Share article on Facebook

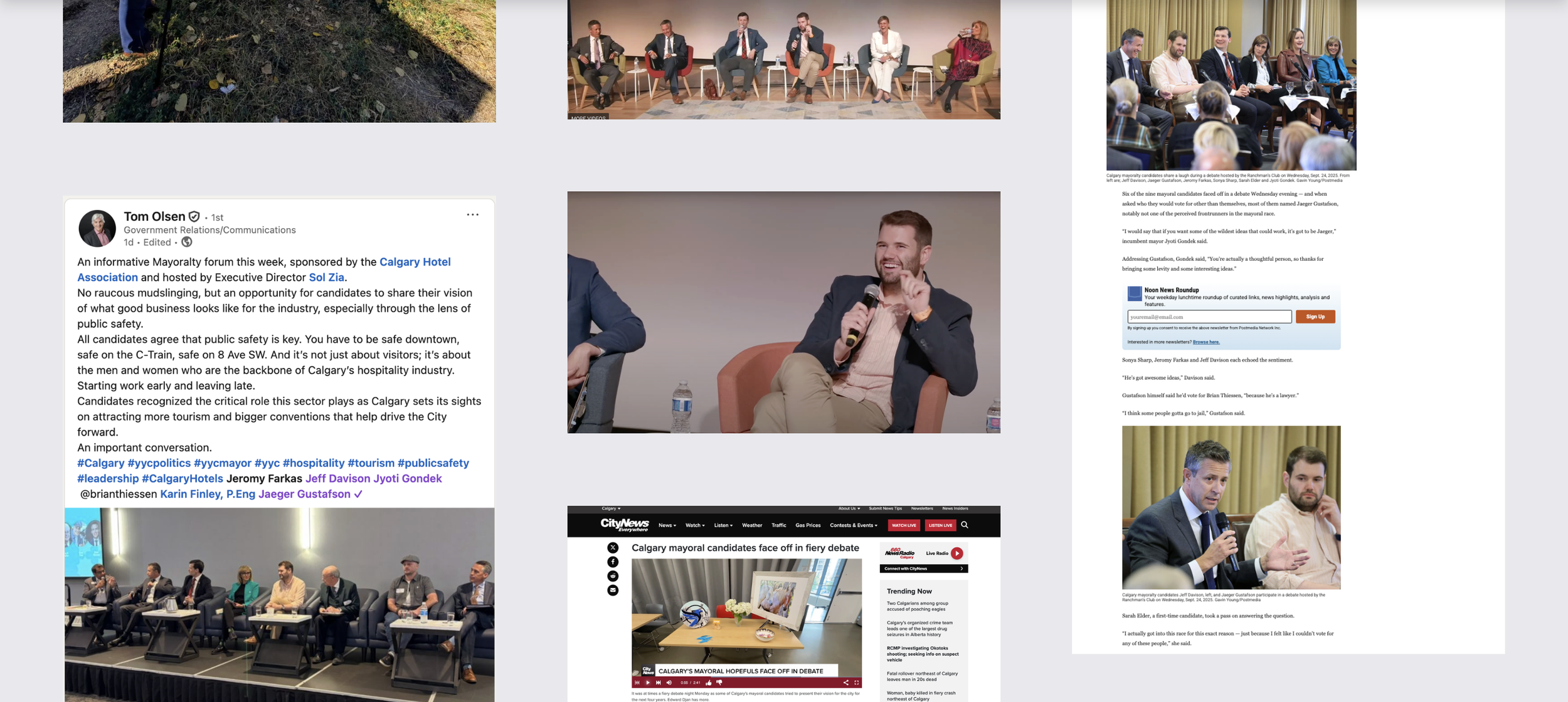[x=613, y=562]
